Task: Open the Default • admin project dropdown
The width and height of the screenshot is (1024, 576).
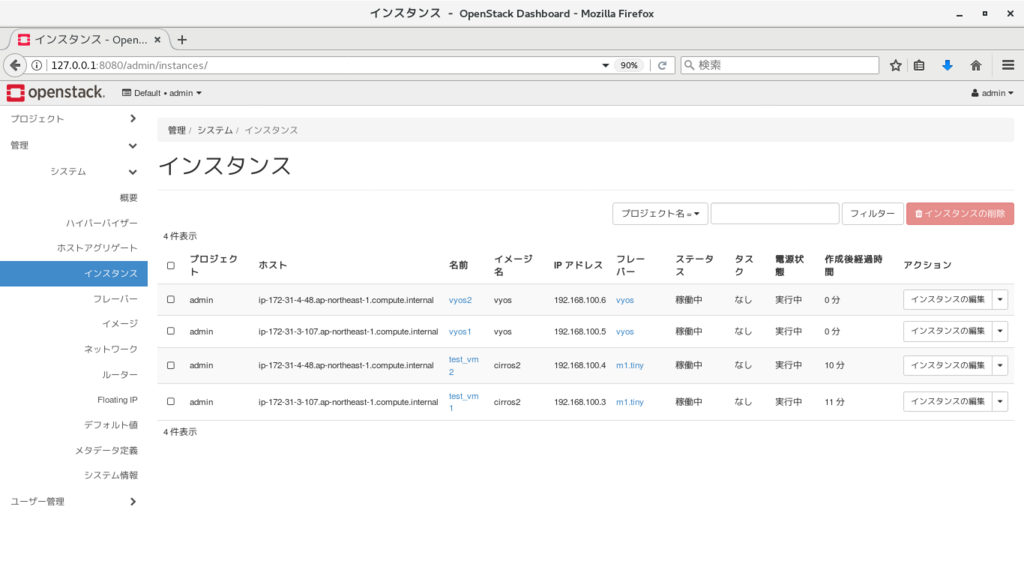Action: 162,93
